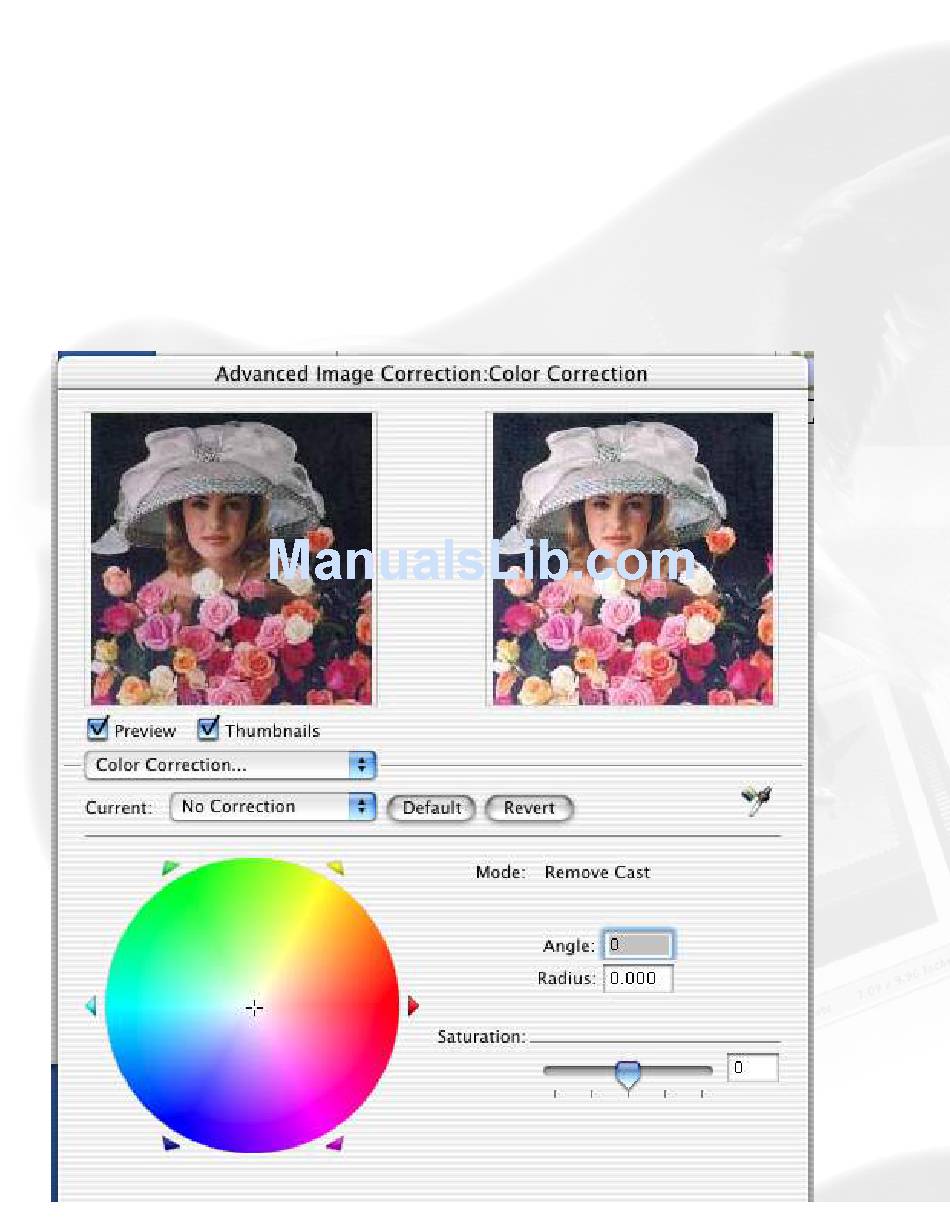Click the Remove Cast mode text
The image size is (950, 1229).
[597, 872]
